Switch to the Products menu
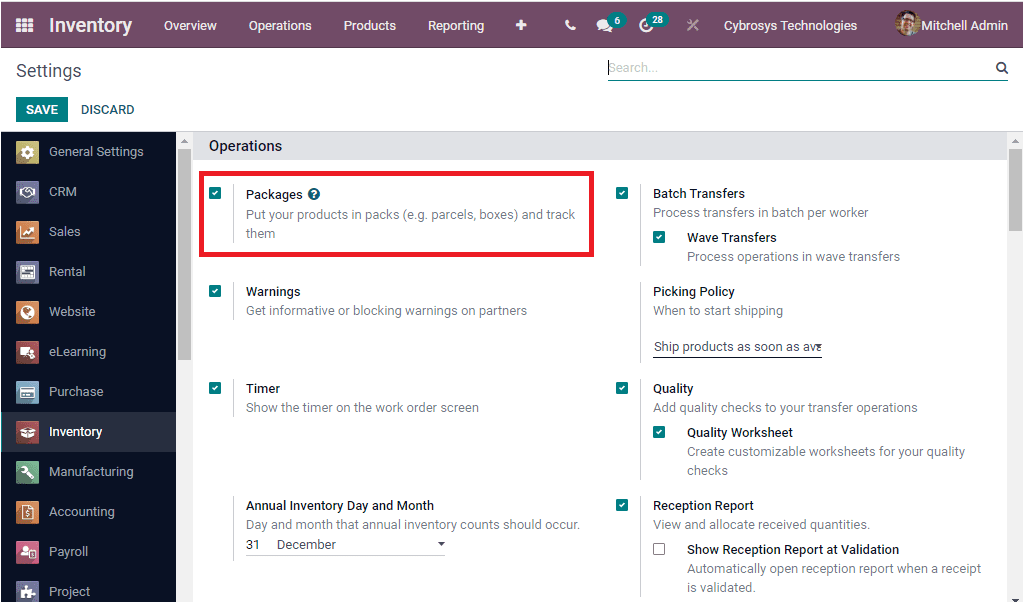 (369, 25)
